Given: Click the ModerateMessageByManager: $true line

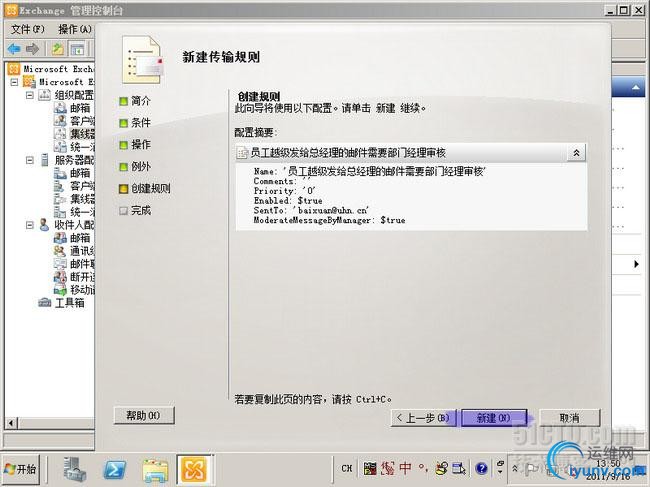Looking at the screenshot, I should 329,220.
